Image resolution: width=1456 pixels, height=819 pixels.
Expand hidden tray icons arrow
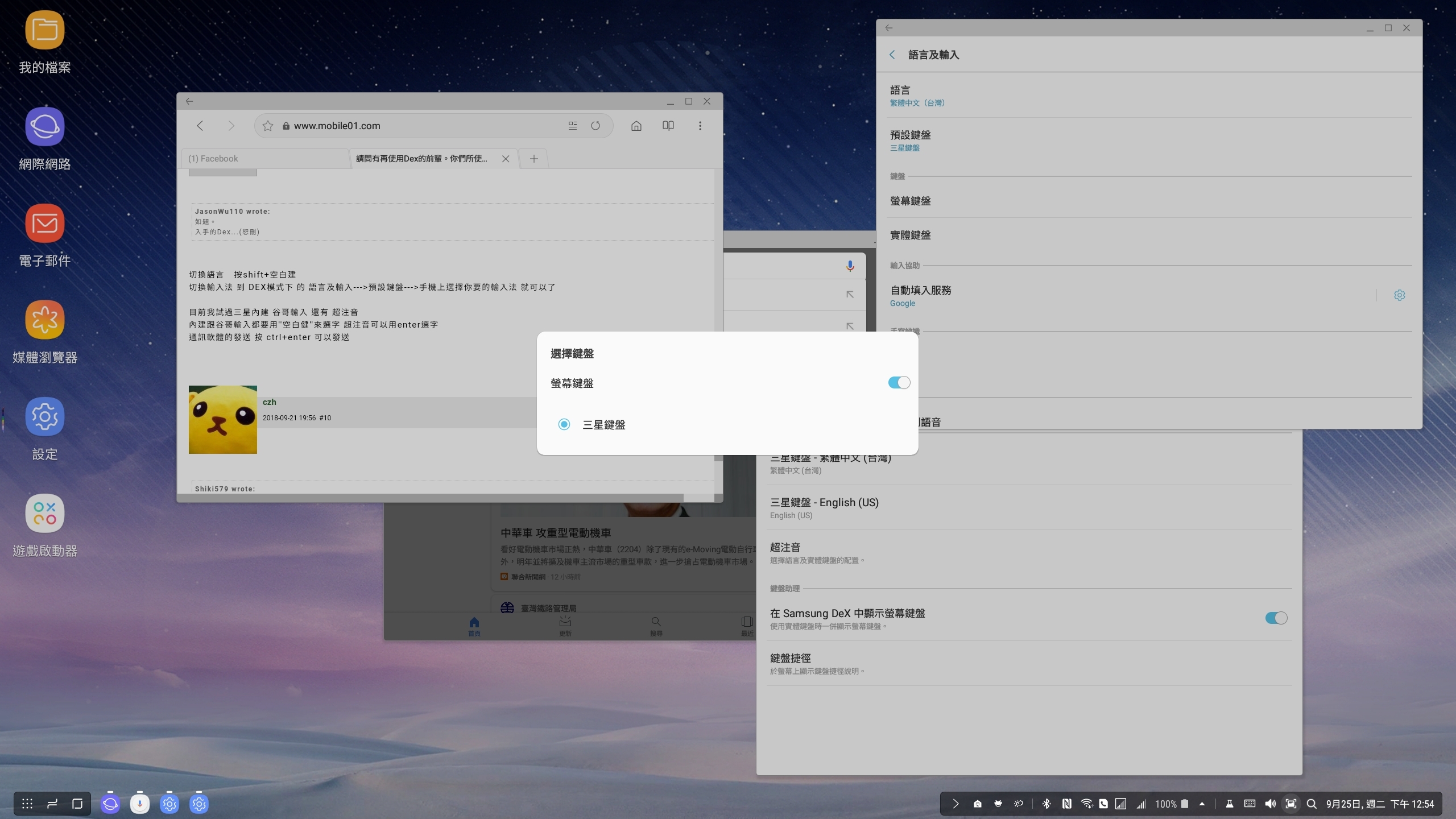coord(955,804)
